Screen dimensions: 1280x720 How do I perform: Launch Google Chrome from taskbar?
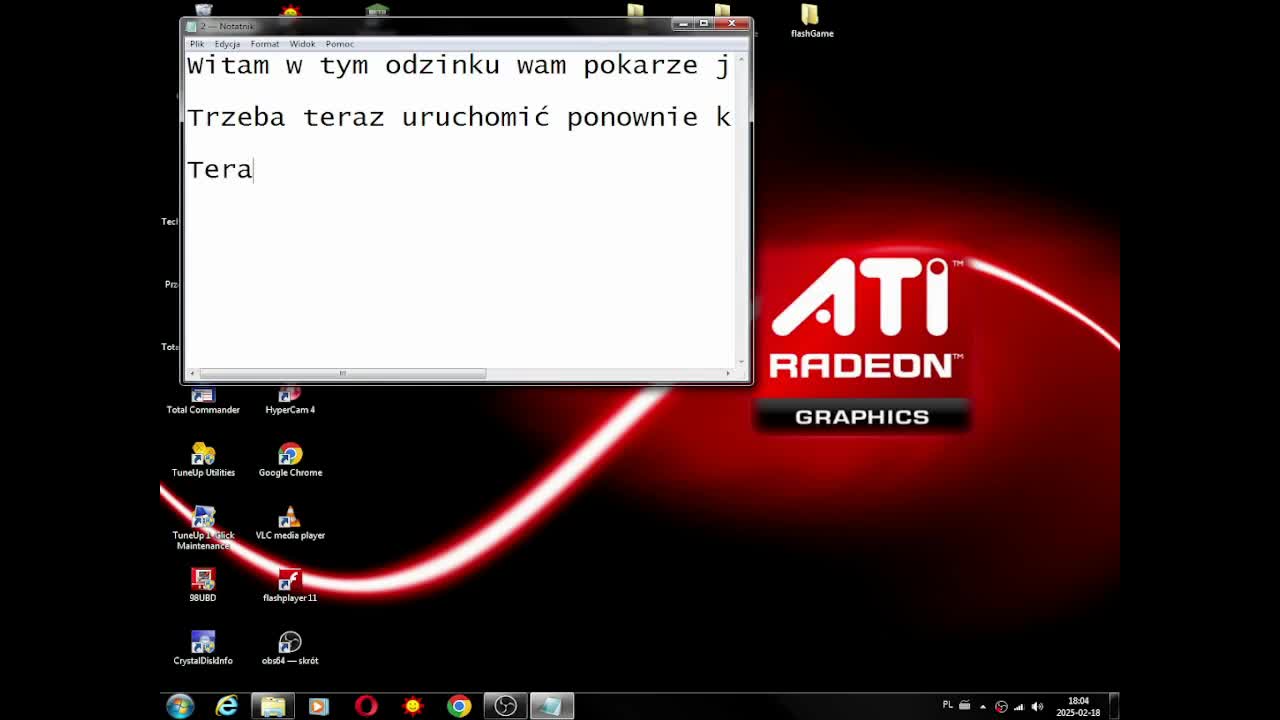point(459,706)
